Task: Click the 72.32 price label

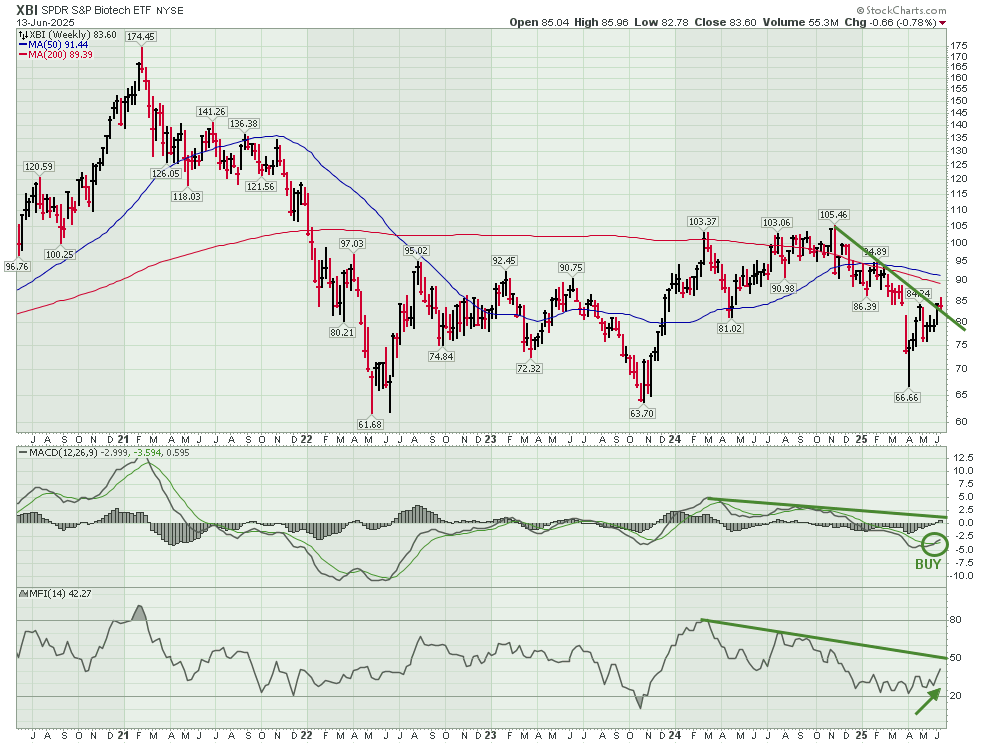Action: click(529, 368)
